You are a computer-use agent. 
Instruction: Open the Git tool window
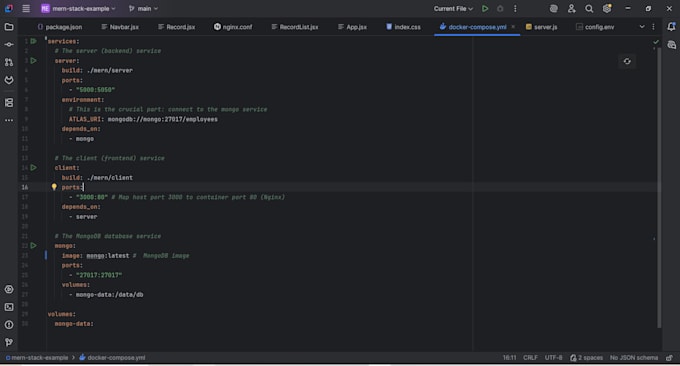pos(9,342)
